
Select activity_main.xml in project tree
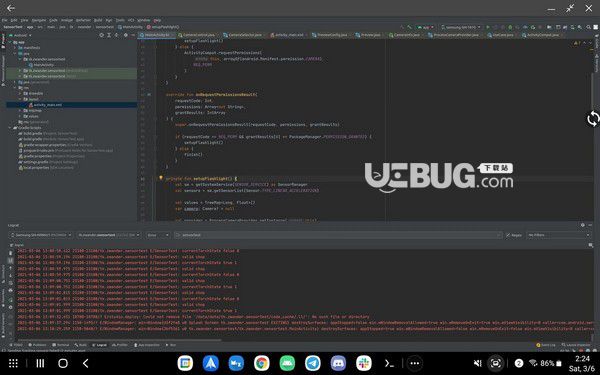pos(45,105)
